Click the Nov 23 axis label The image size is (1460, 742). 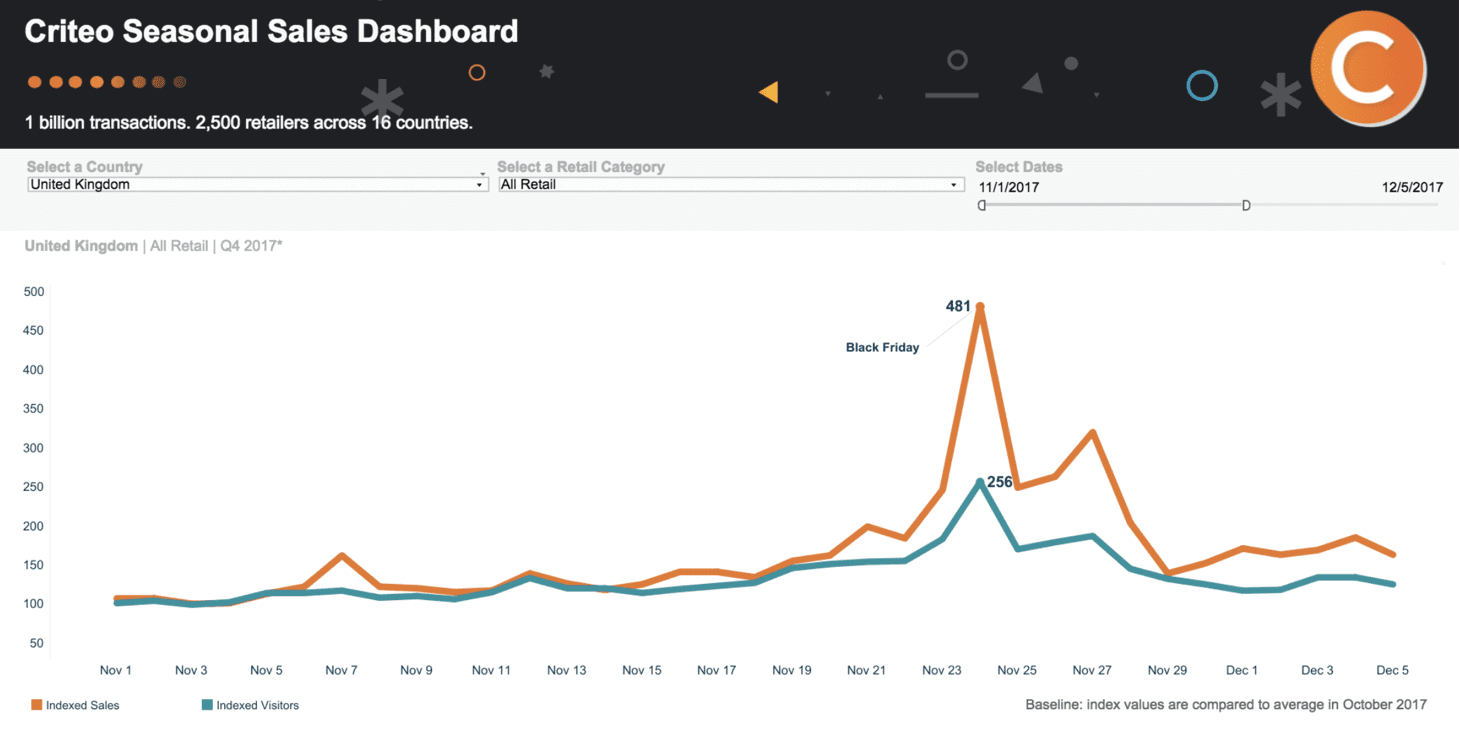pos(941,670)
